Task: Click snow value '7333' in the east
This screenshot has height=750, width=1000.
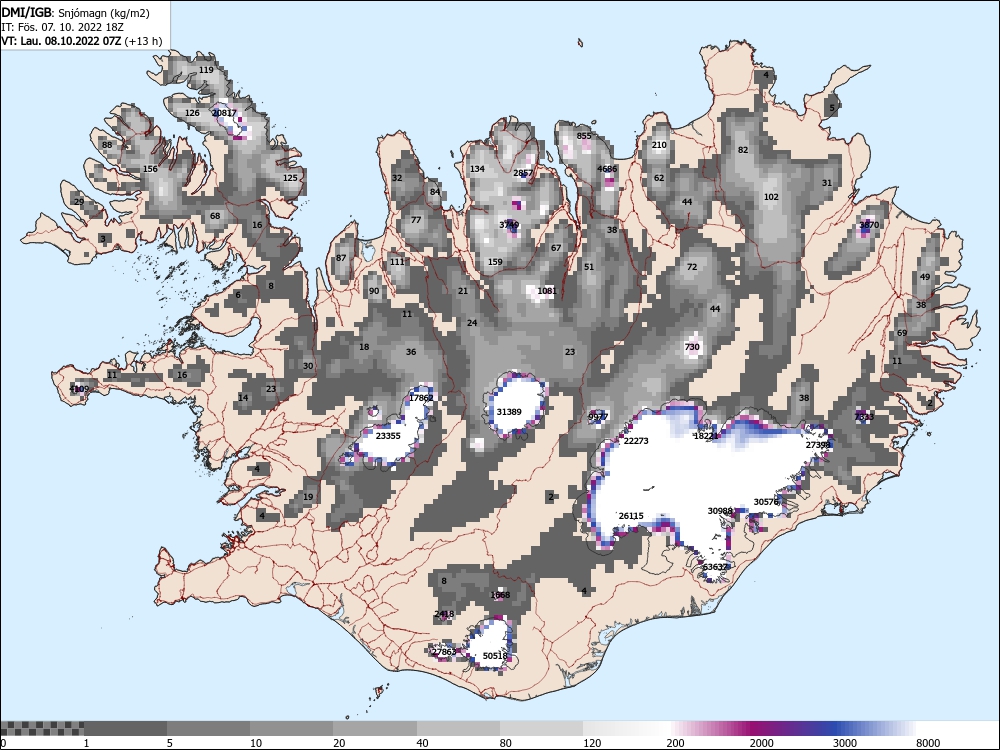Action: (x=864, y=416)
